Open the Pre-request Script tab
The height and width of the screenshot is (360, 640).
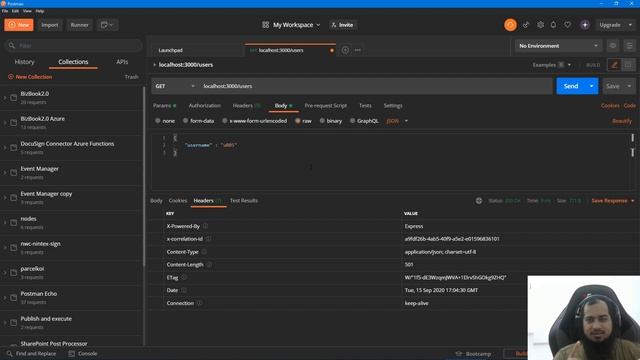coord(326,105)
